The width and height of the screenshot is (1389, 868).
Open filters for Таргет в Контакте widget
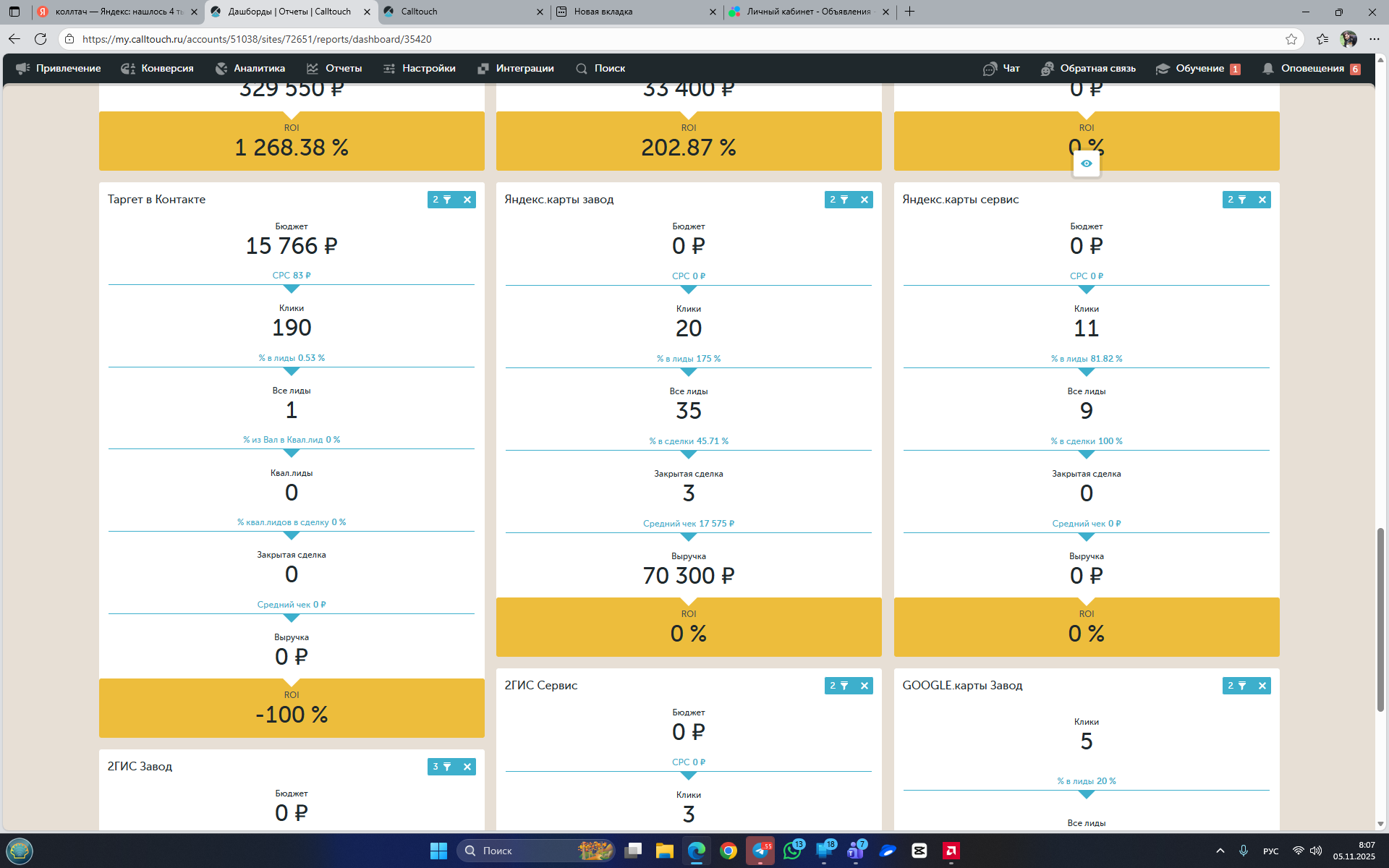(x=442, y=200)
